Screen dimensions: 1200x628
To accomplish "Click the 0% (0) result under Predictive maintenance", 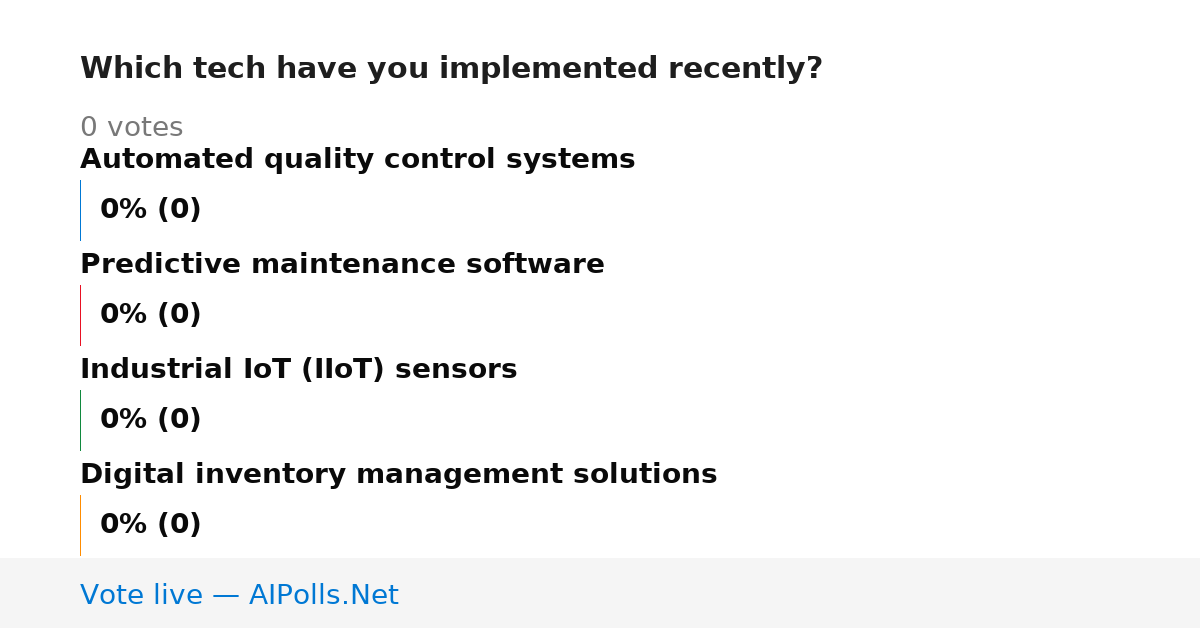I will (150, 315).
